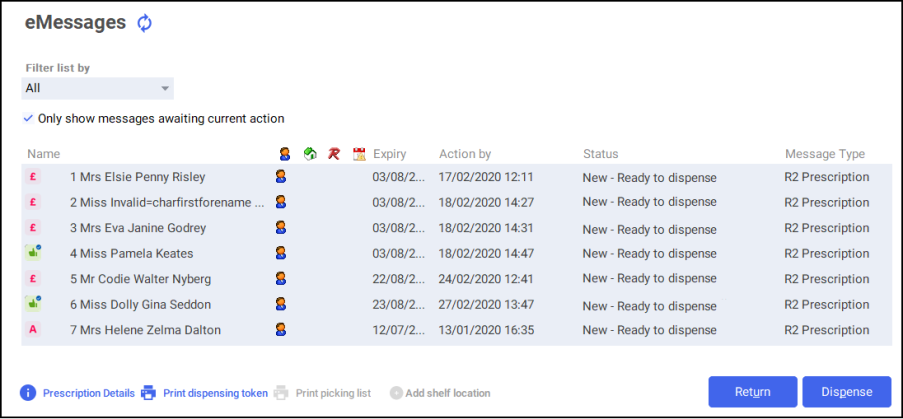Click the pink A icon for Helene Dalton

34,330
